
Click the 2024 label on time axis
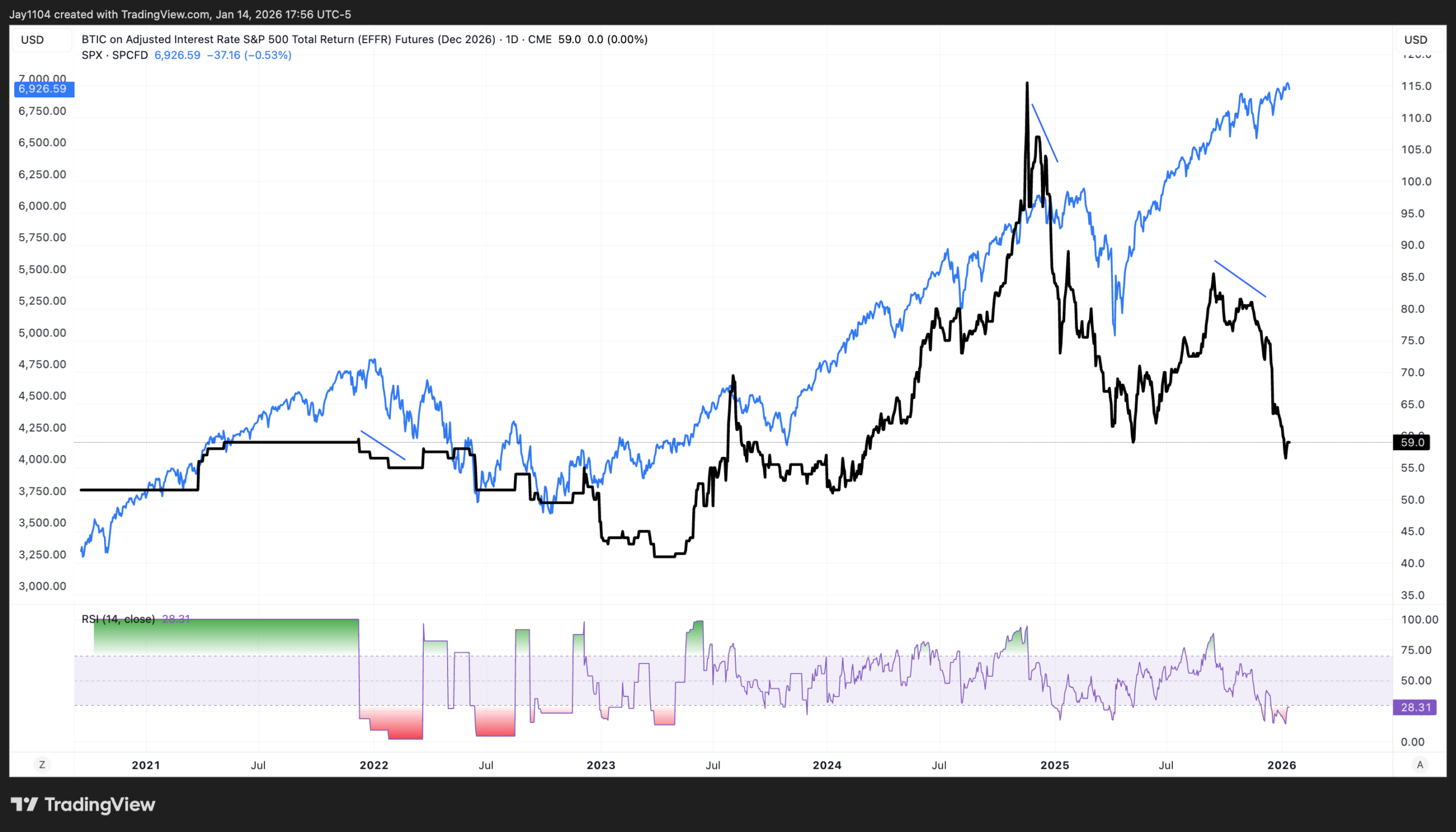pos(827,765)
